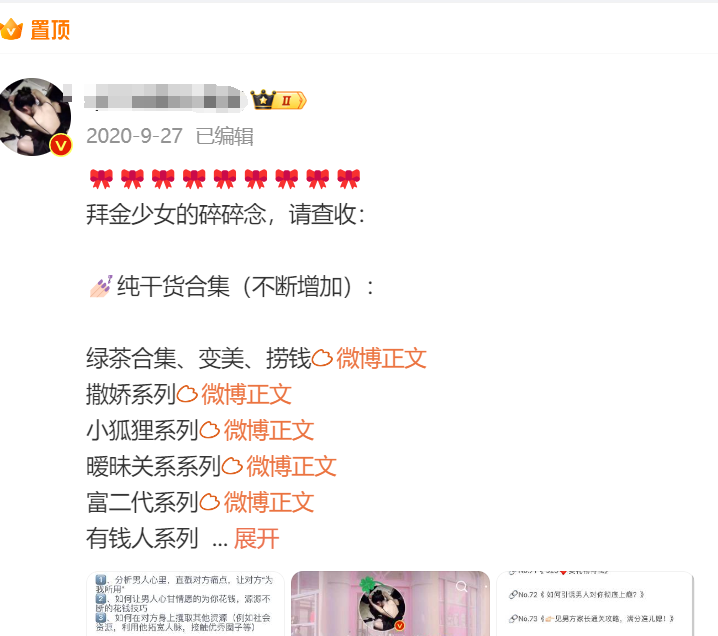Open 微博正文 link for 富二代系列
Image resolution: width=718 pixels, height=636 pixels.
[x=269, y=502]
